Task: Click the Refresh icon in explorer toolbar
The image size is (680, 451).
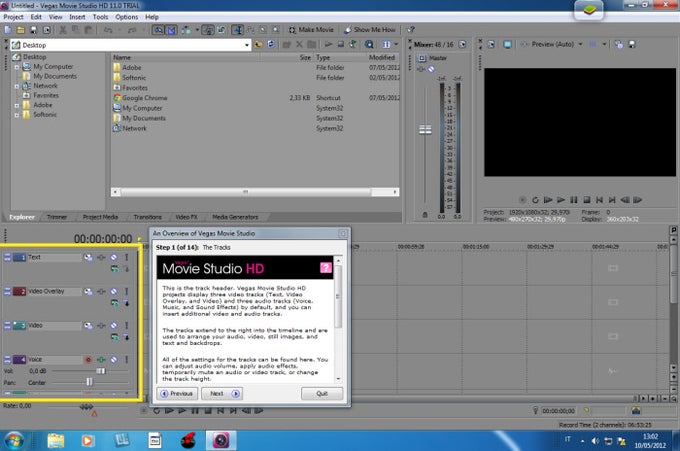Action: 271,45
